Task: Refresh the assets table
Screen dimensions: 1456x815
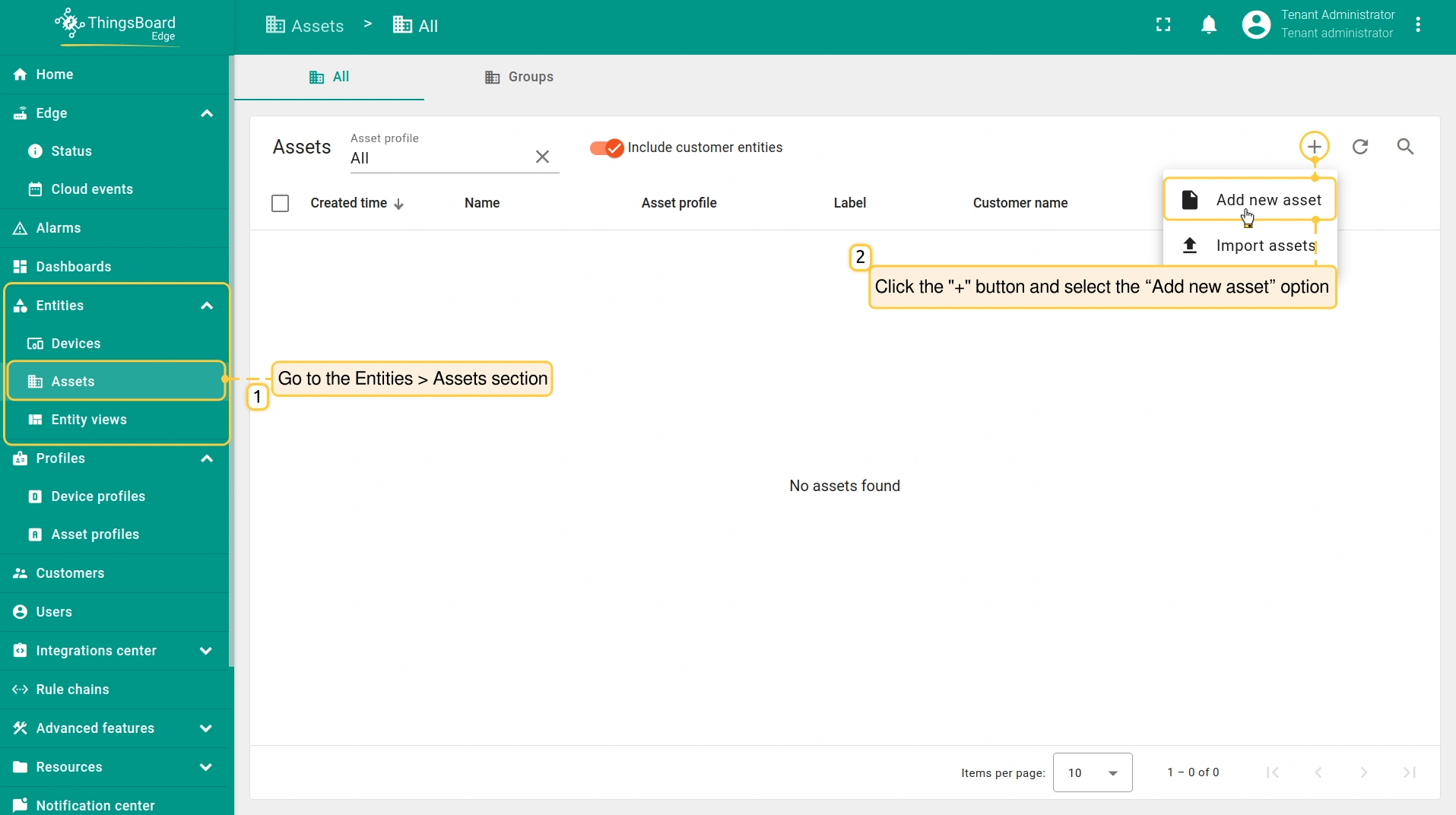Action: [1360, 147]
